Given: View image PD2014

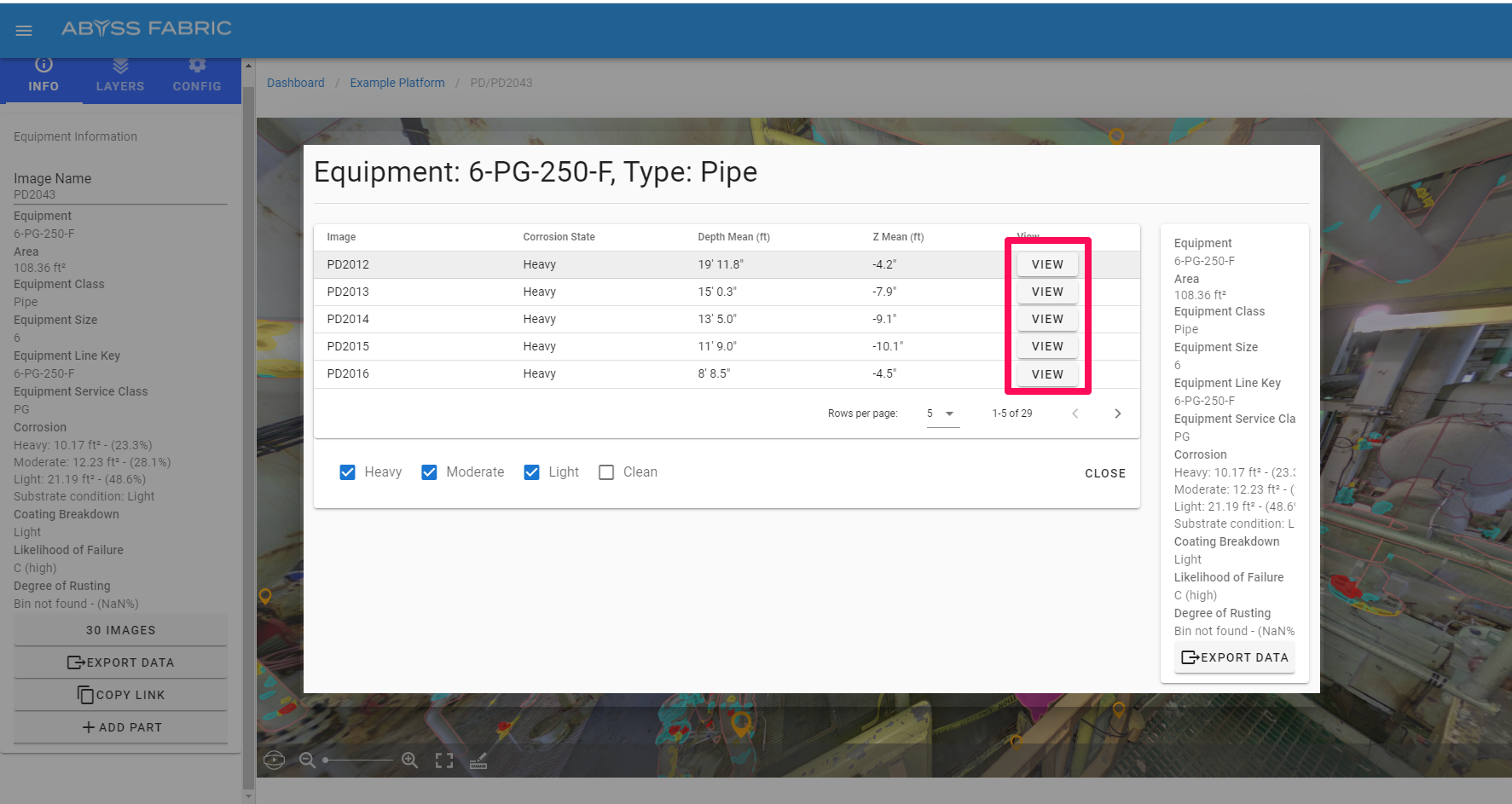Looking at the screenshot, I should click(x=1047, y=319).
